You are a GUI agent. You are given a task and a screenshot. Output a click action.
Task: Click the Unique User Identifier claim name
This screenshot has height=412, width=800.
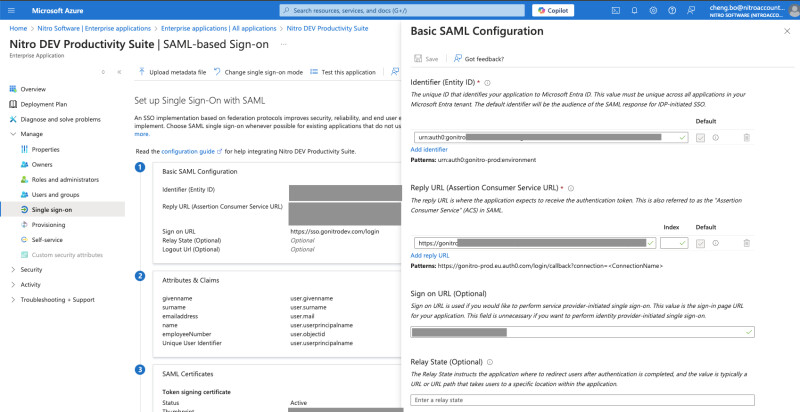[192, 343]
